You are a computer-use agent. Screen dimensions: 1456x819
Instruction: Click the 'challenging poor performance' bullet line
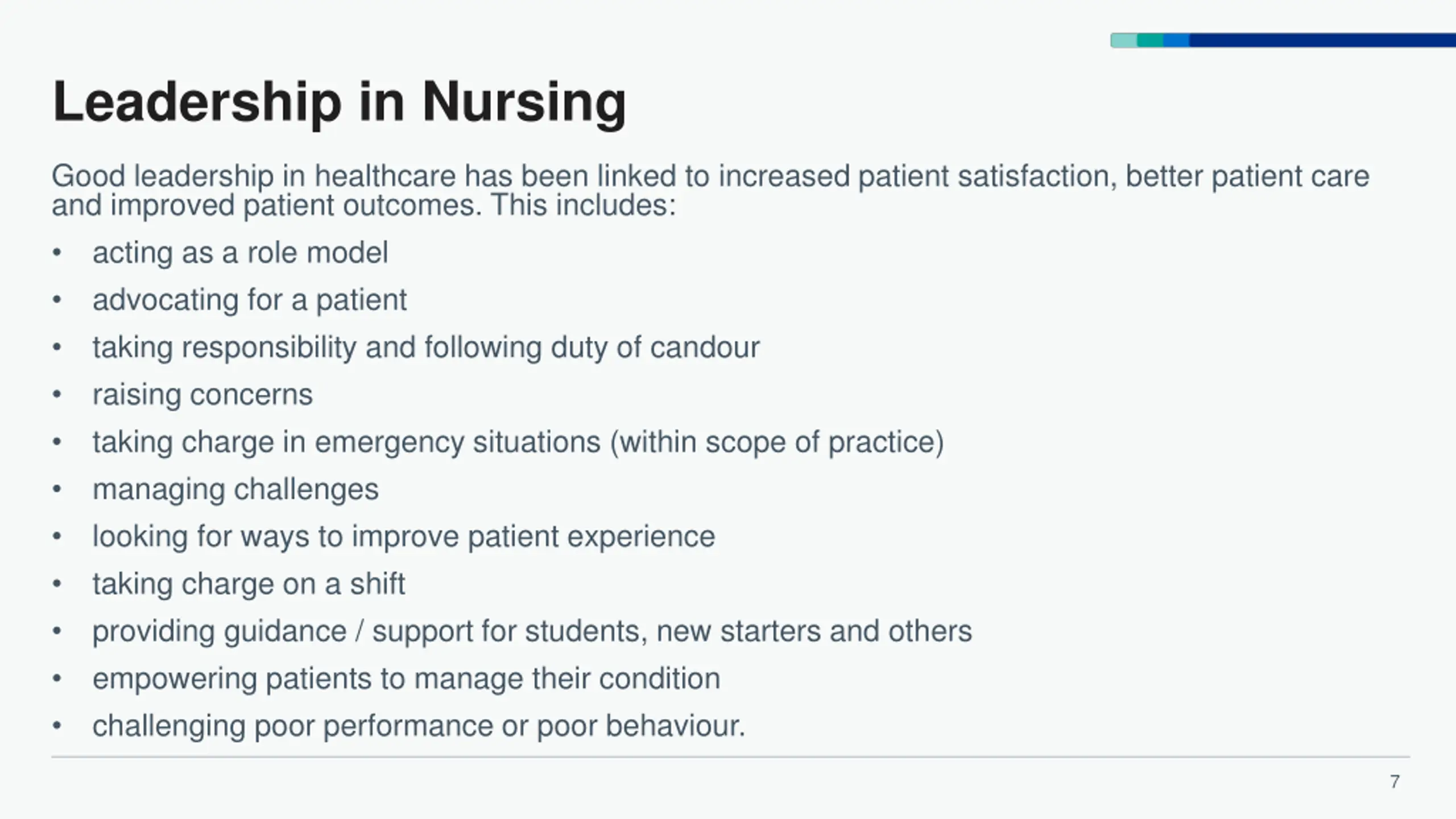tap(419, 726)
